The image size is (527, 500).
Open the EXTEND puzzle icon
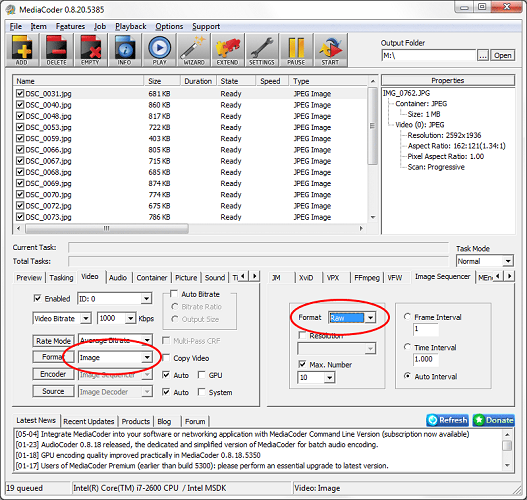[228, 50]
